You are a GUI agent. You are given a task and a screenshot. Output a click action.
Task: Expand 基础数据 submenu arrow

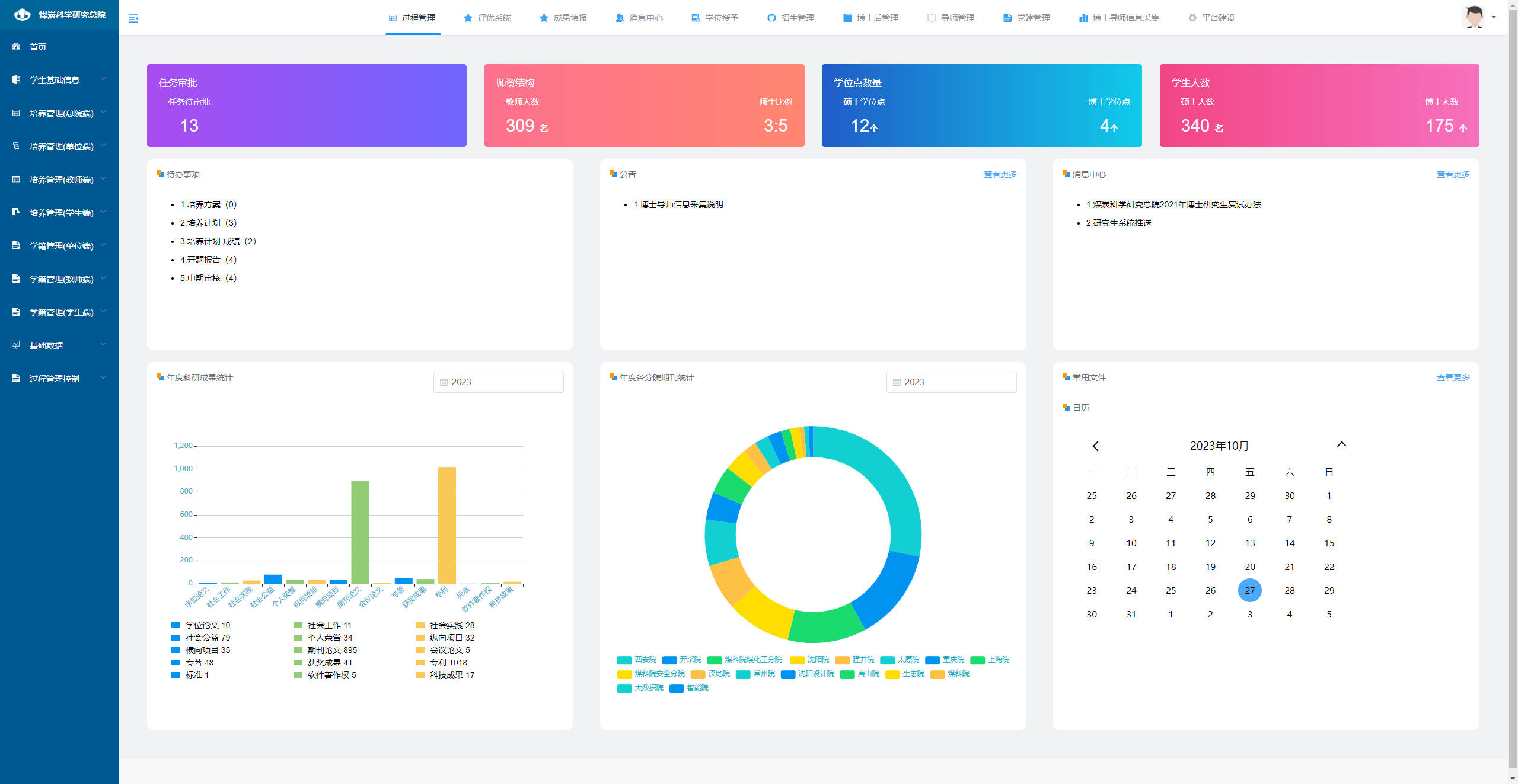[103, 344]
